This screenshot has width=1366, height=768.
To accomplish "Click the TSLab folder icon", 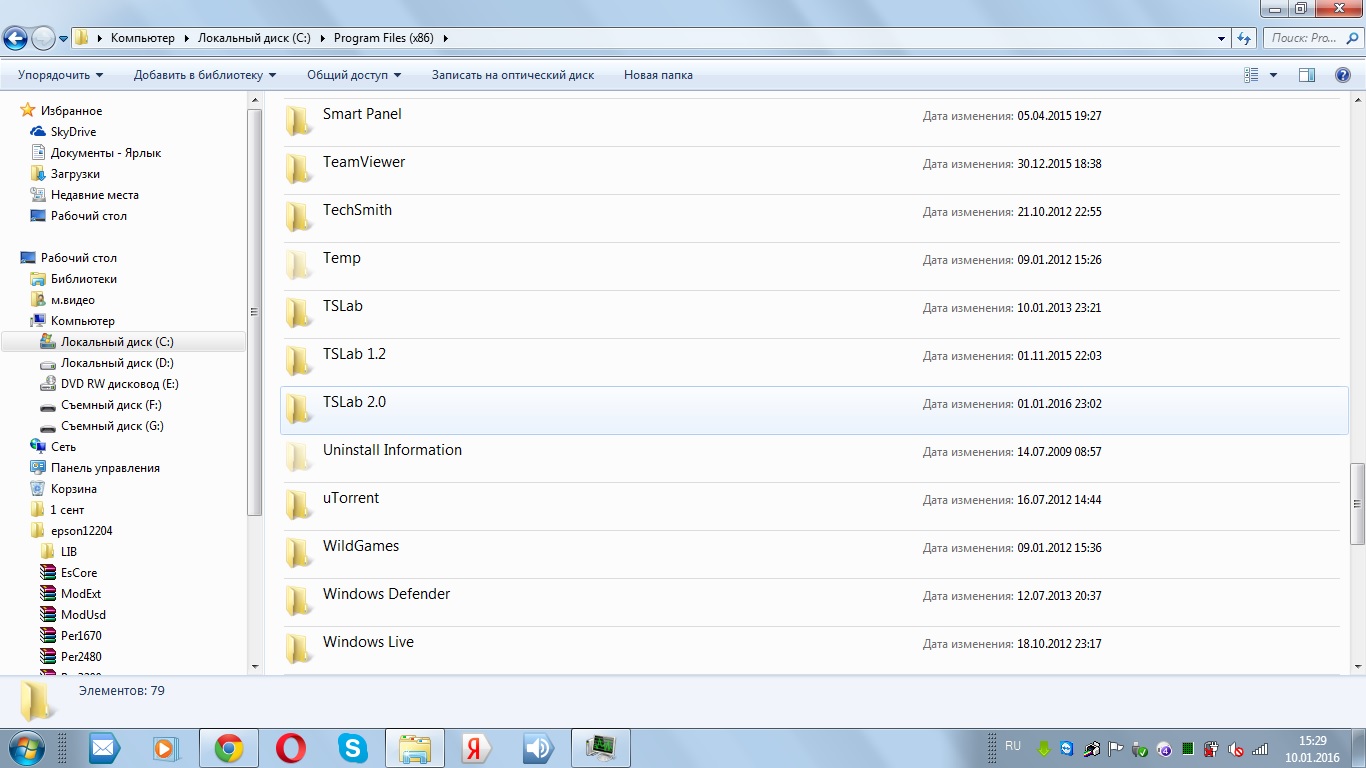I will [x=298, y=313].
